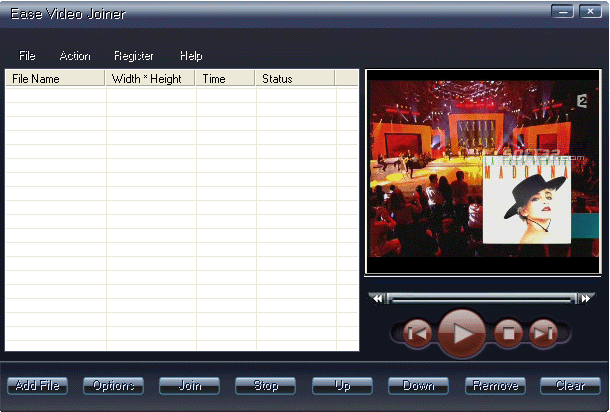Open the File menu
Image resolution: width=610 pixels, height=412 pixels.
pyautogui.click(x=27, y=56)
